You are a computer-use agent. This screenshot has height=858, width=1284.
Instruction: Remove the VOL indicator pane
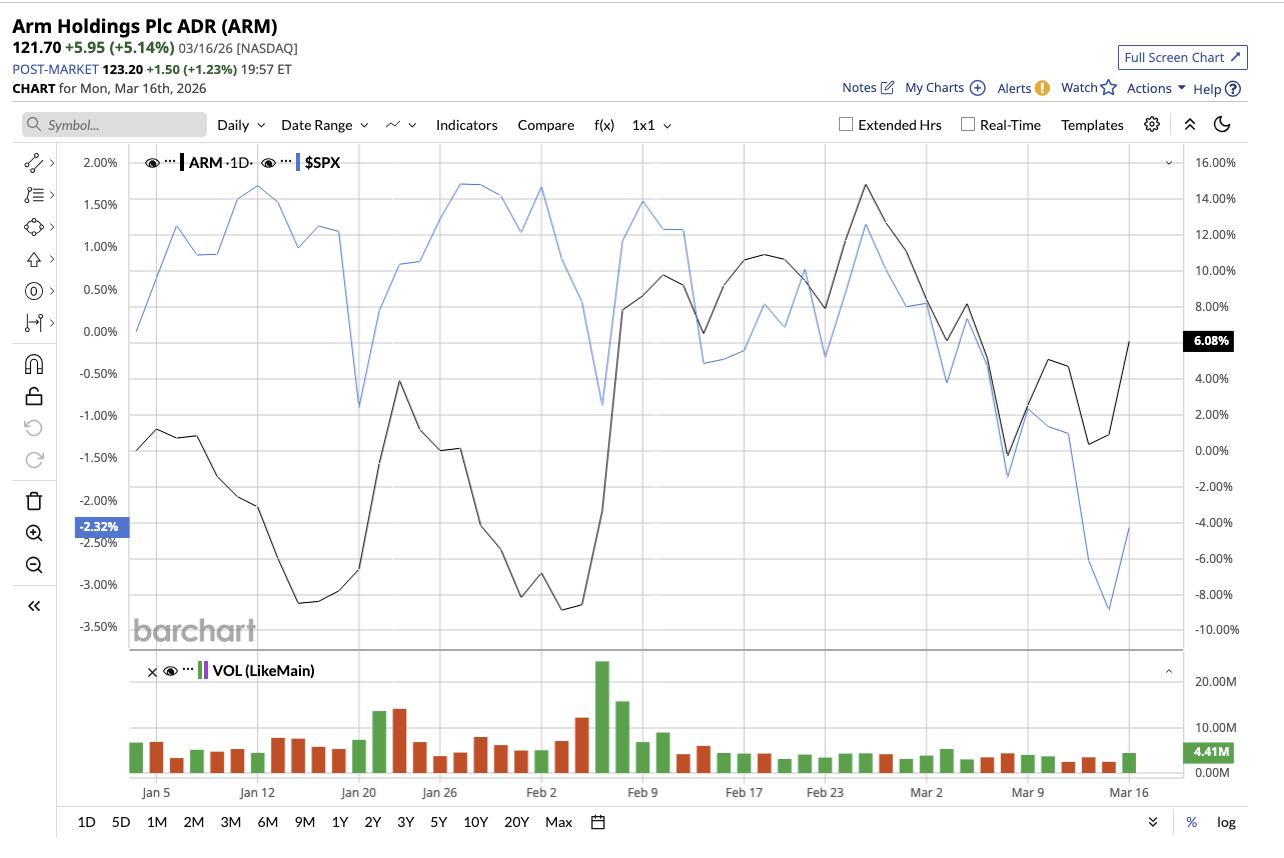(x=152, y=671)
